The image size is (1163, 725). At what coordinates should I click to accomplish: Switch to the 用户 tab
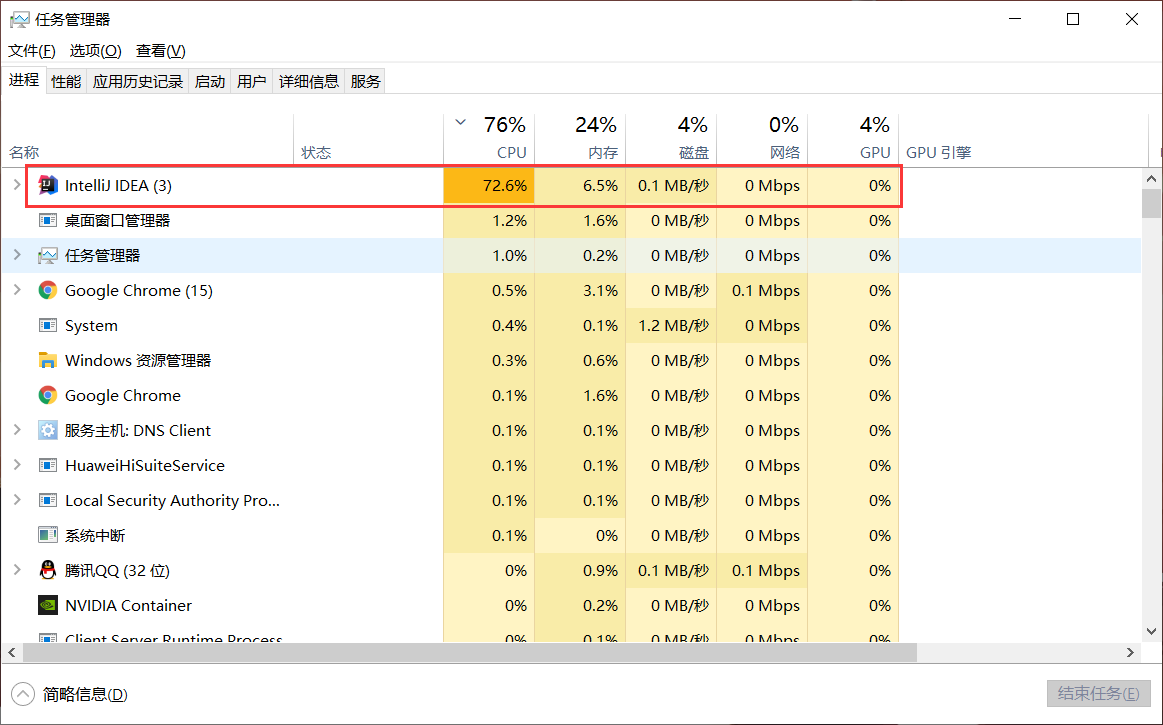(251, 81)
